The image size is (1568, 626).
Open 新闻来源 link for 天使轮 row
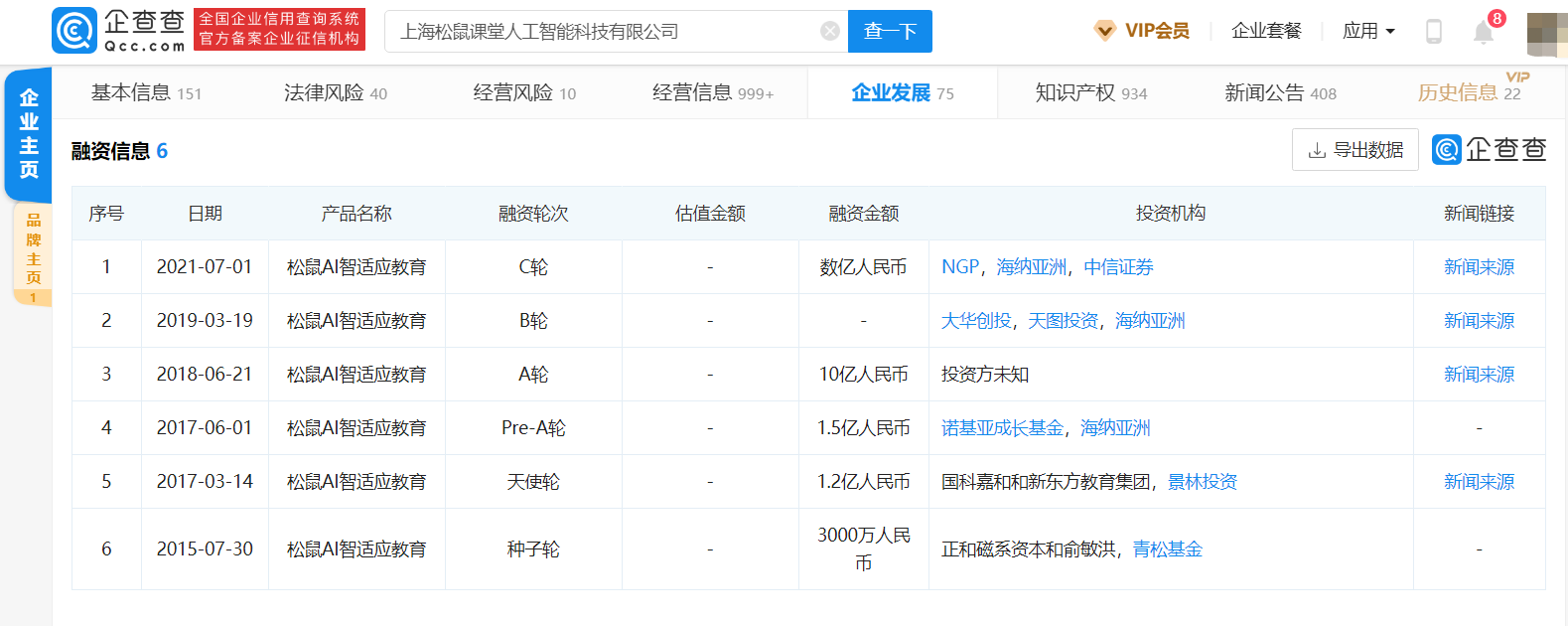[1479, 482]
